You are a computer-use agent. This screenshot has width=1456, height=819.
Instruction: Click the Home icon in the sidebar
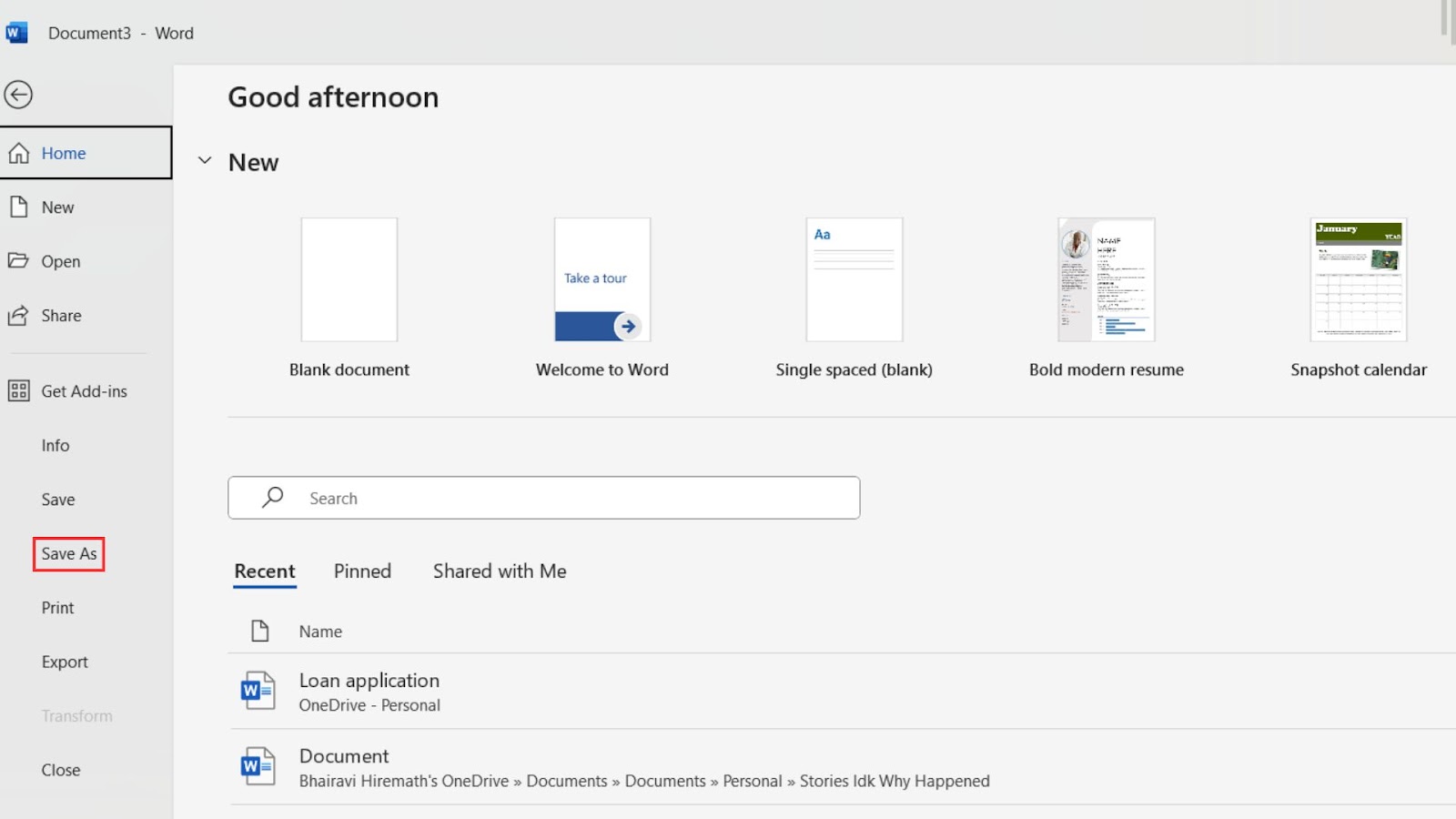[x=19, y=153]
